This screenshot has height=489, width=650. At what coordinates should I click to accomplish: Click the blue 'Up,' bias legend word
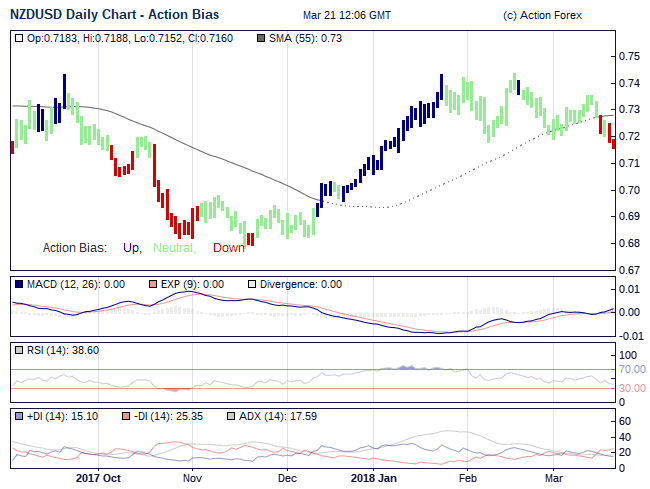tap(132, 248)
